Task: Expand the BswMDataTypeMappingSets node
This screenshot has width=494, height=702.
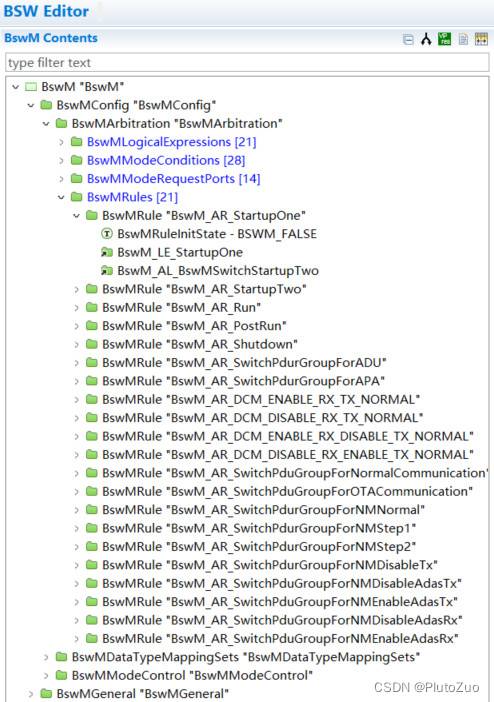Action: pyautogui.click(x=46, y=657)
